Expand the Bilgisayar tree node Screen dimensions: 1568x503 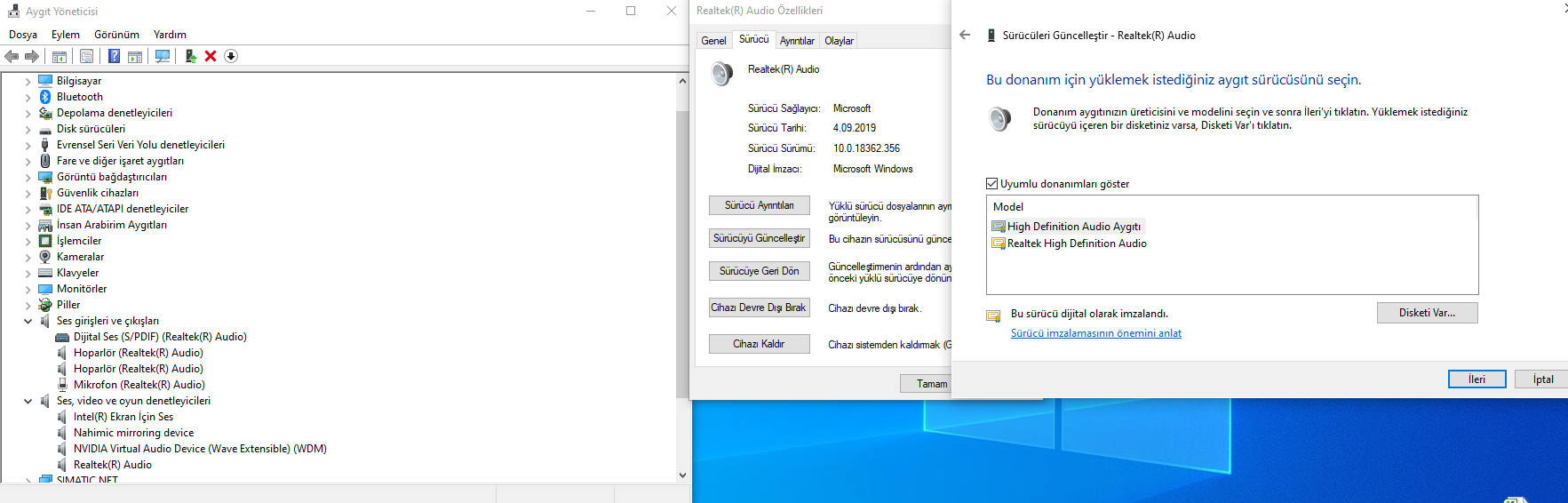click(x=28, y=81)
